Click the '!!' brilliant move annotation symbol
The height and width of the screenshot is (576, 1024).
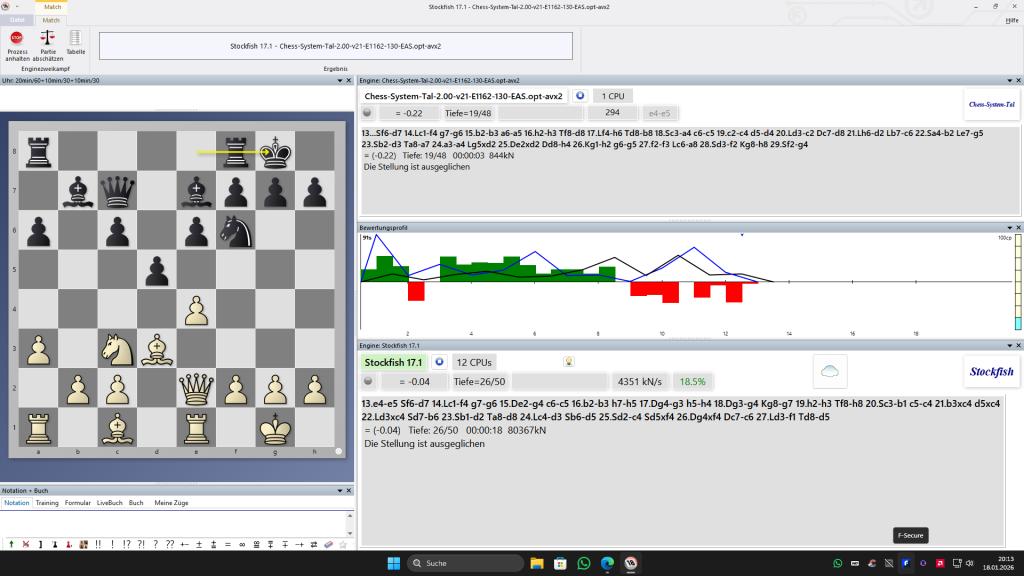click(98, 545)
